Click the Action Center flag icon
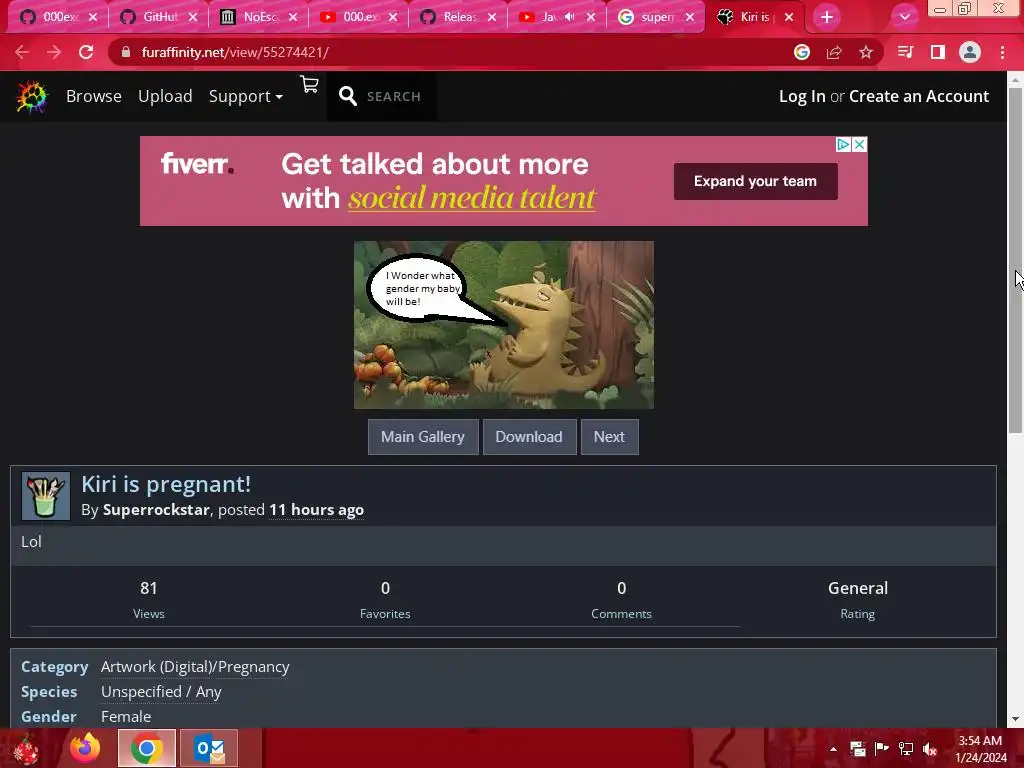The image size is (1024, 768). (882, 749)
